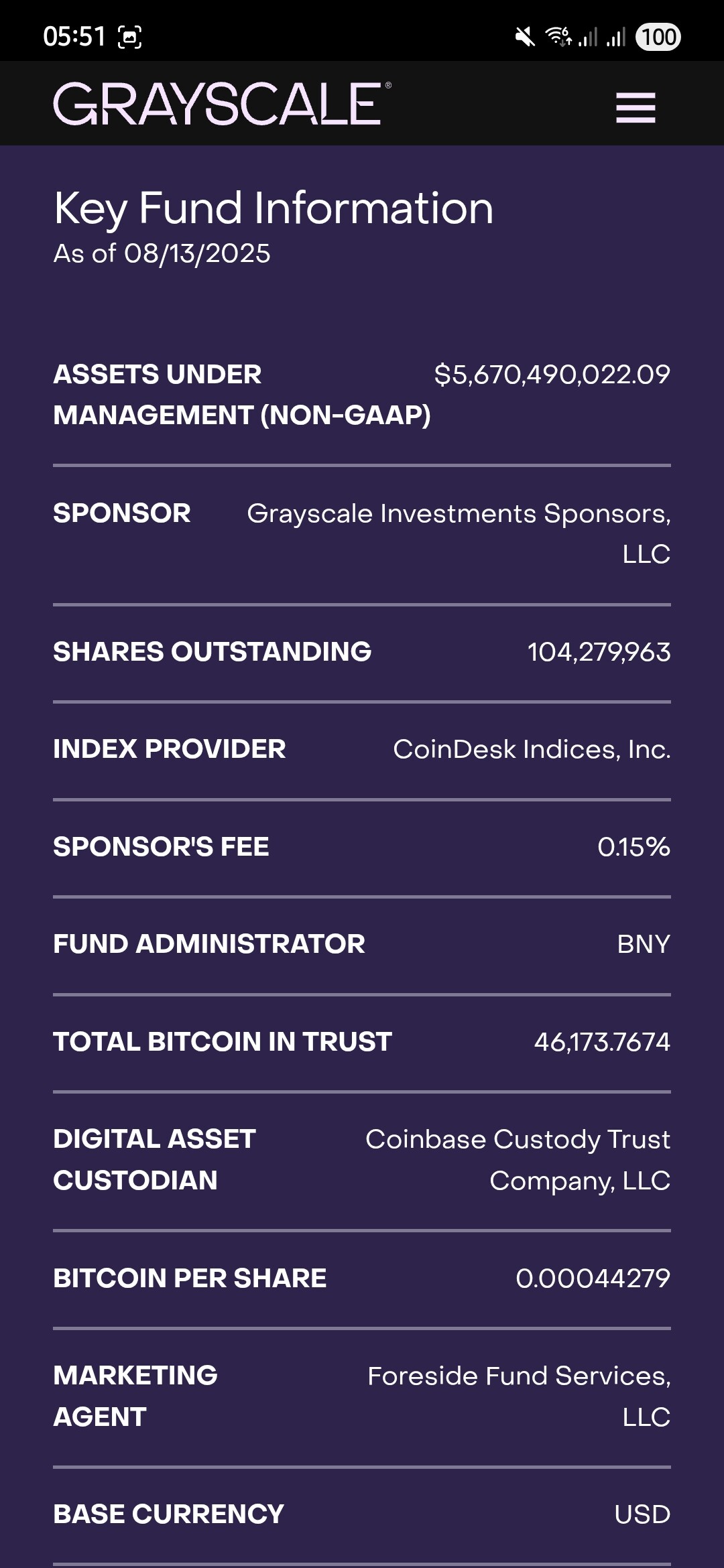Tap the Total Bitcoin in Trust amount
This screenshot has height=1568, width=724.
coord(602,1042)
